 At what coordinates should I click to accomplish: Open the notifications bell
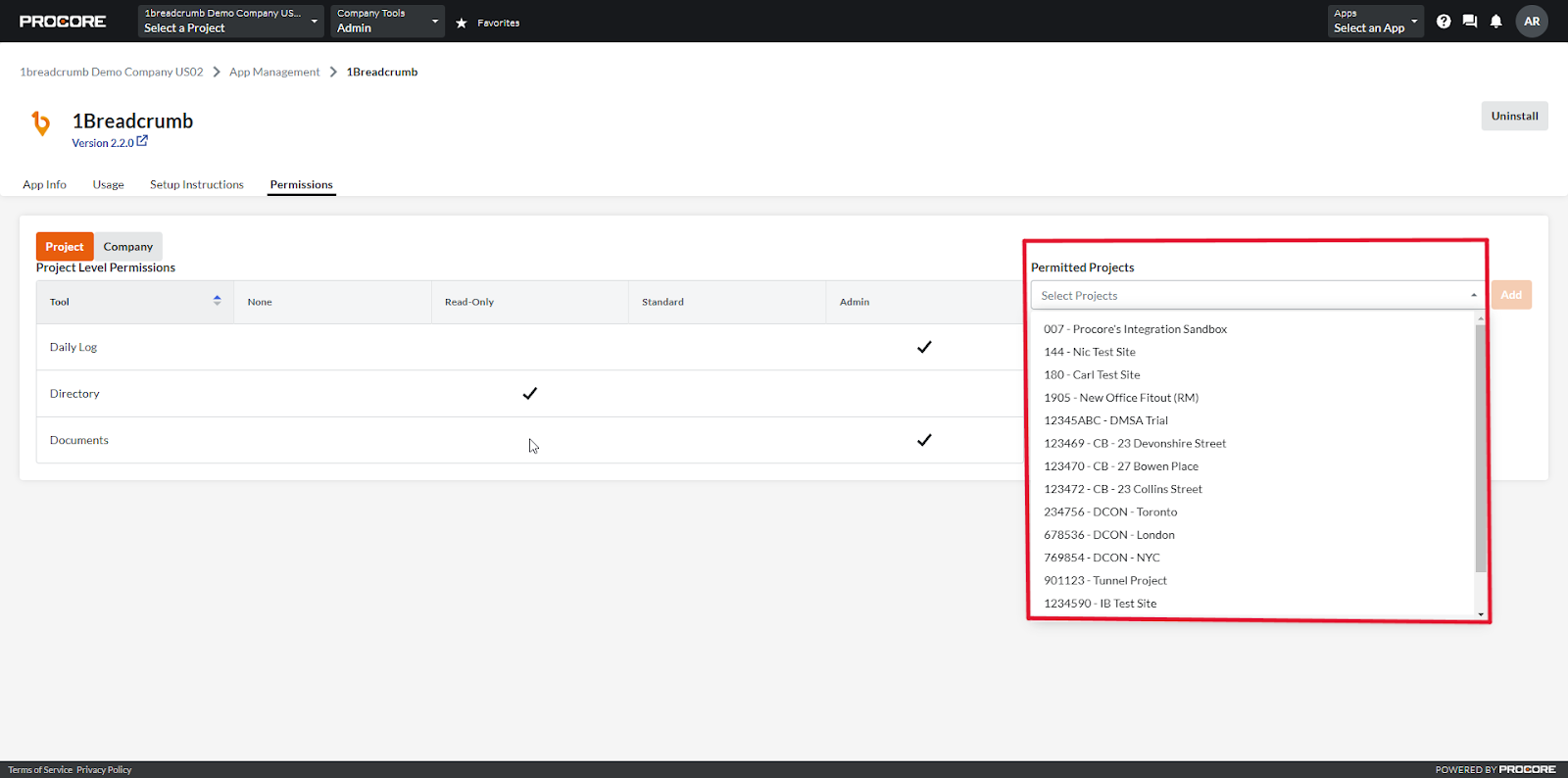click(x=1496, y=22)
